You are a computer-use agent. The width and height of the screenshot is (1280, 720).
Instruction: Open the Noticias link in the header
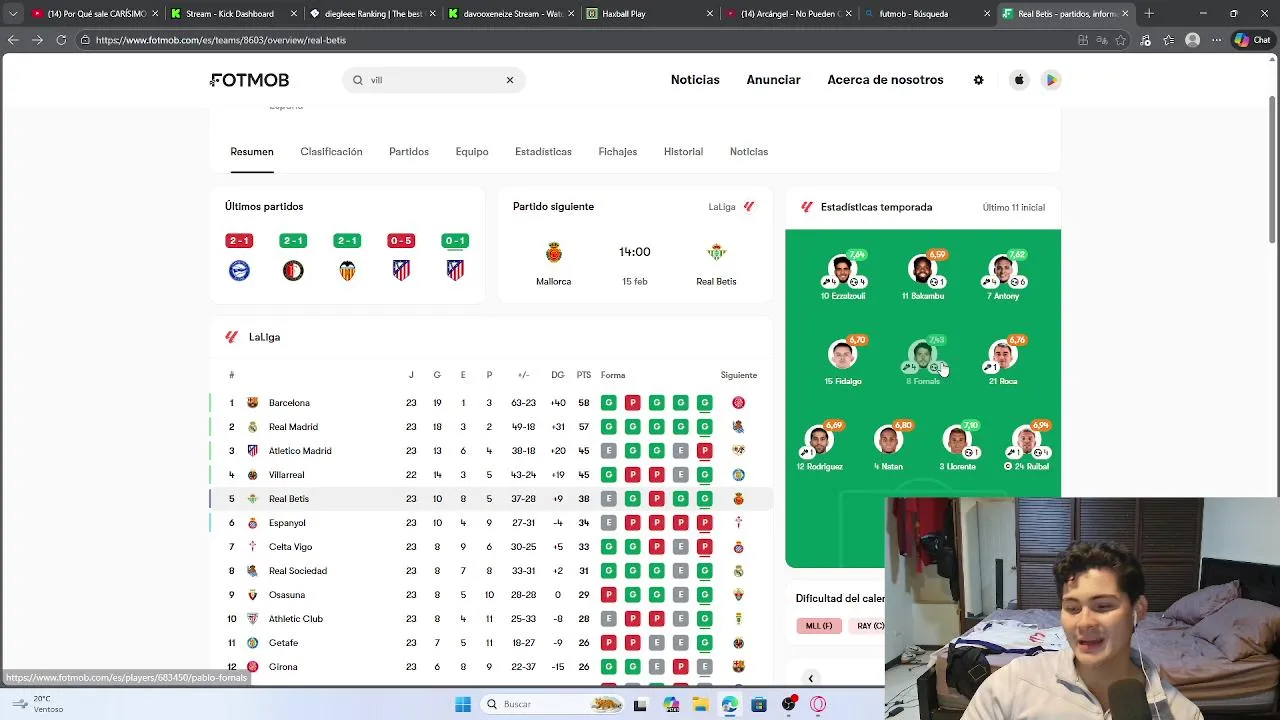click(x=695, y=80)
